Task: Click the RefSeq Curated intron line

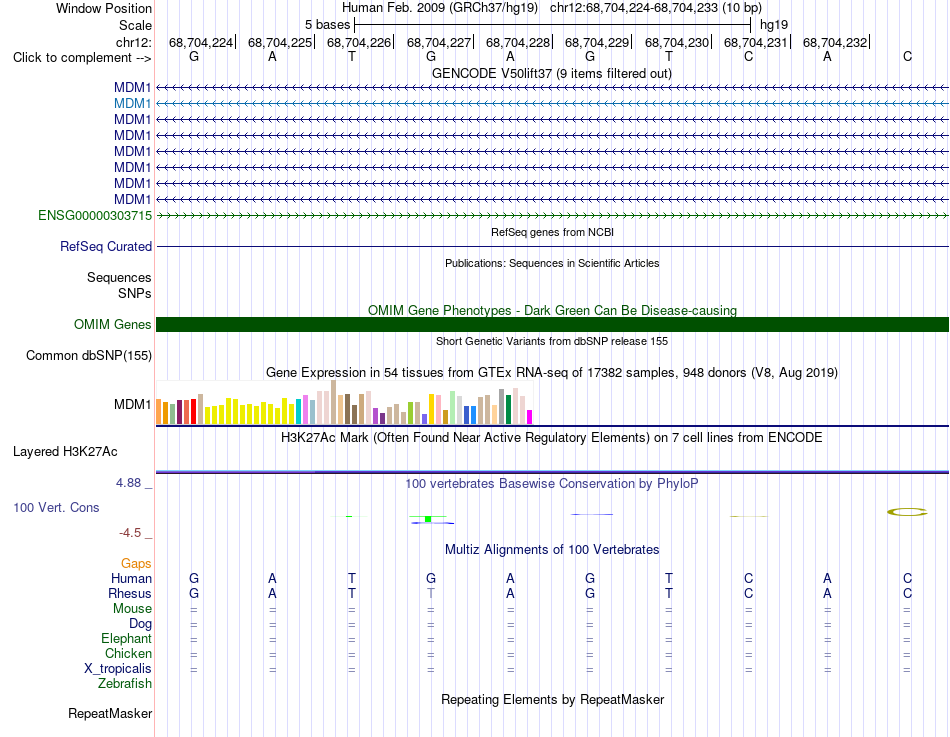Action: pyautogui.click(x=552, y=247)
